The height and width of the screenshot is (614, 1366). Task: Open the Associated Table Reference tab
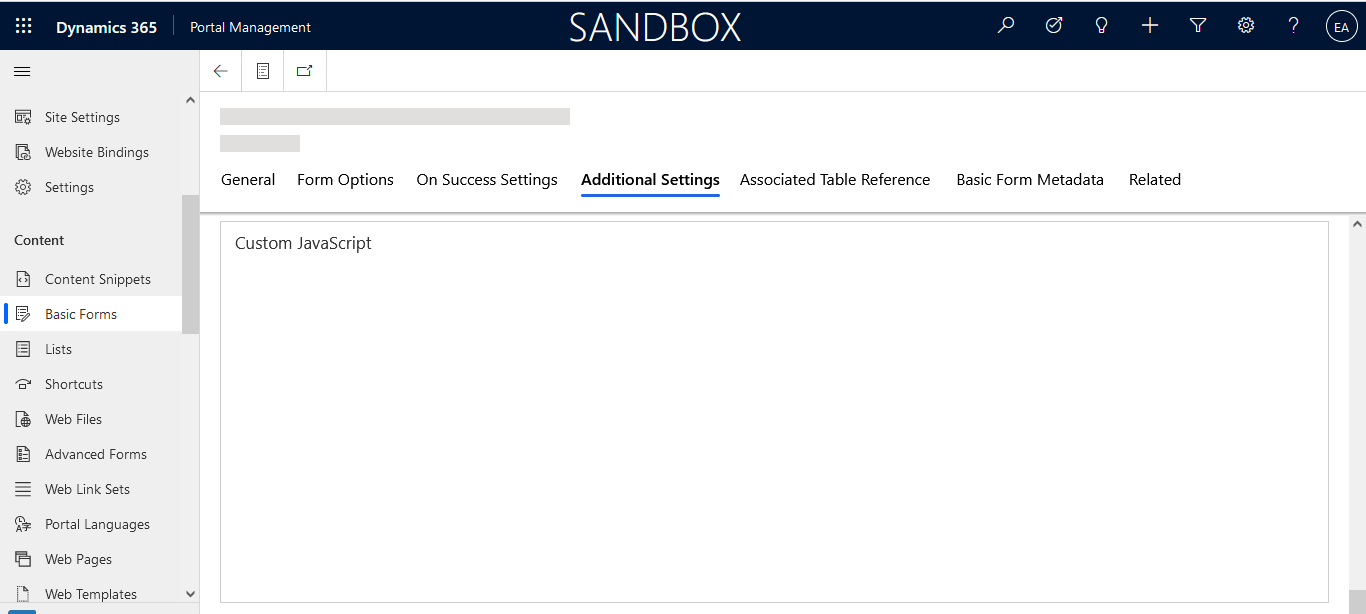coord(835,180)
